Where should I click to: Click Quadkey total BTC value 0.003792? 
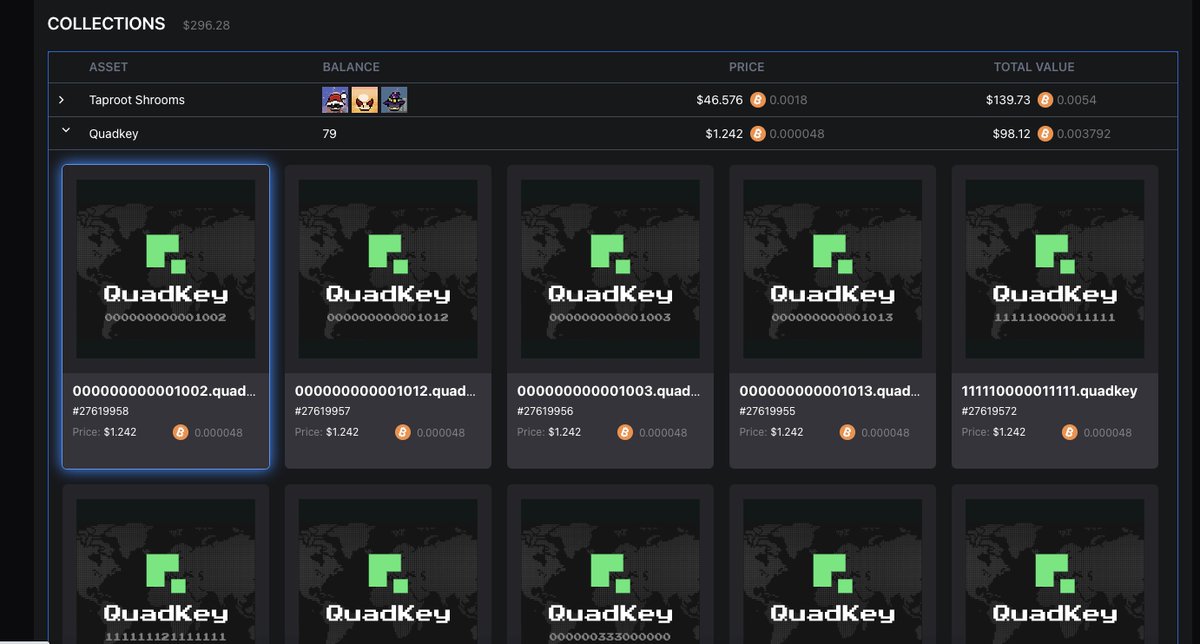point(1083,133)
